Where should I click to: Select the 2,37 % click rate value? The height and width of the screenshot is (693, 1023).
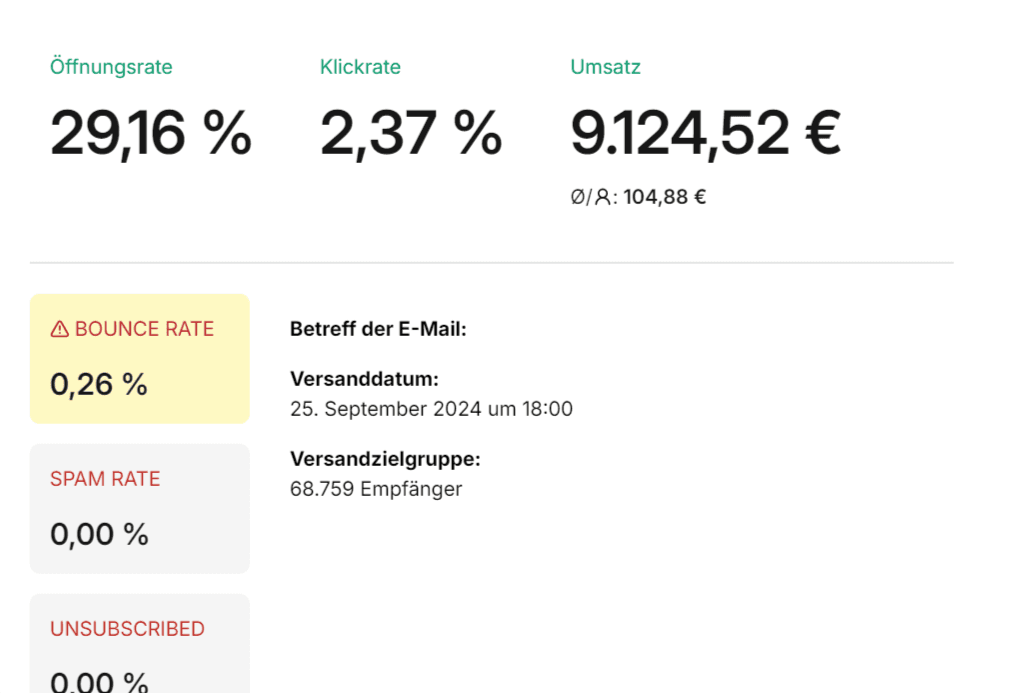click(x=411, y=133)
